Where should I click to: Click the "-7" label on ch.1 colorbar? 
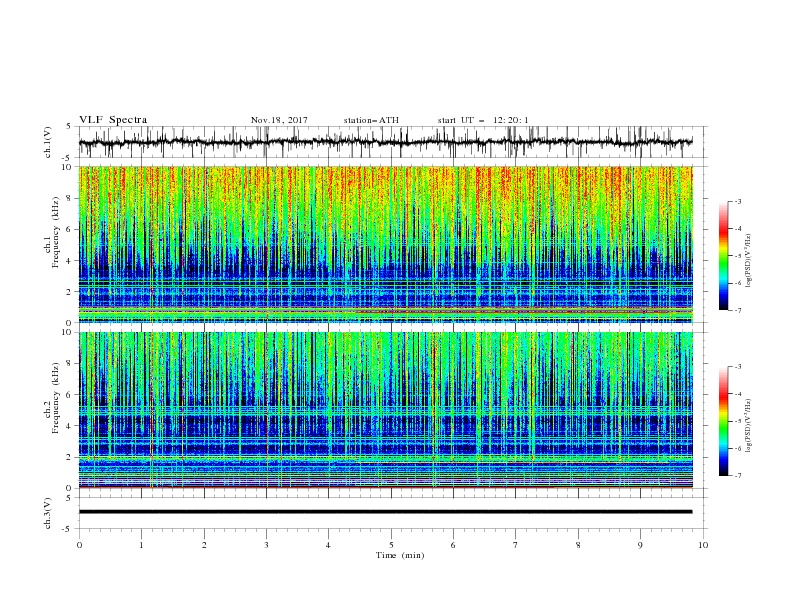click(737, 310)
